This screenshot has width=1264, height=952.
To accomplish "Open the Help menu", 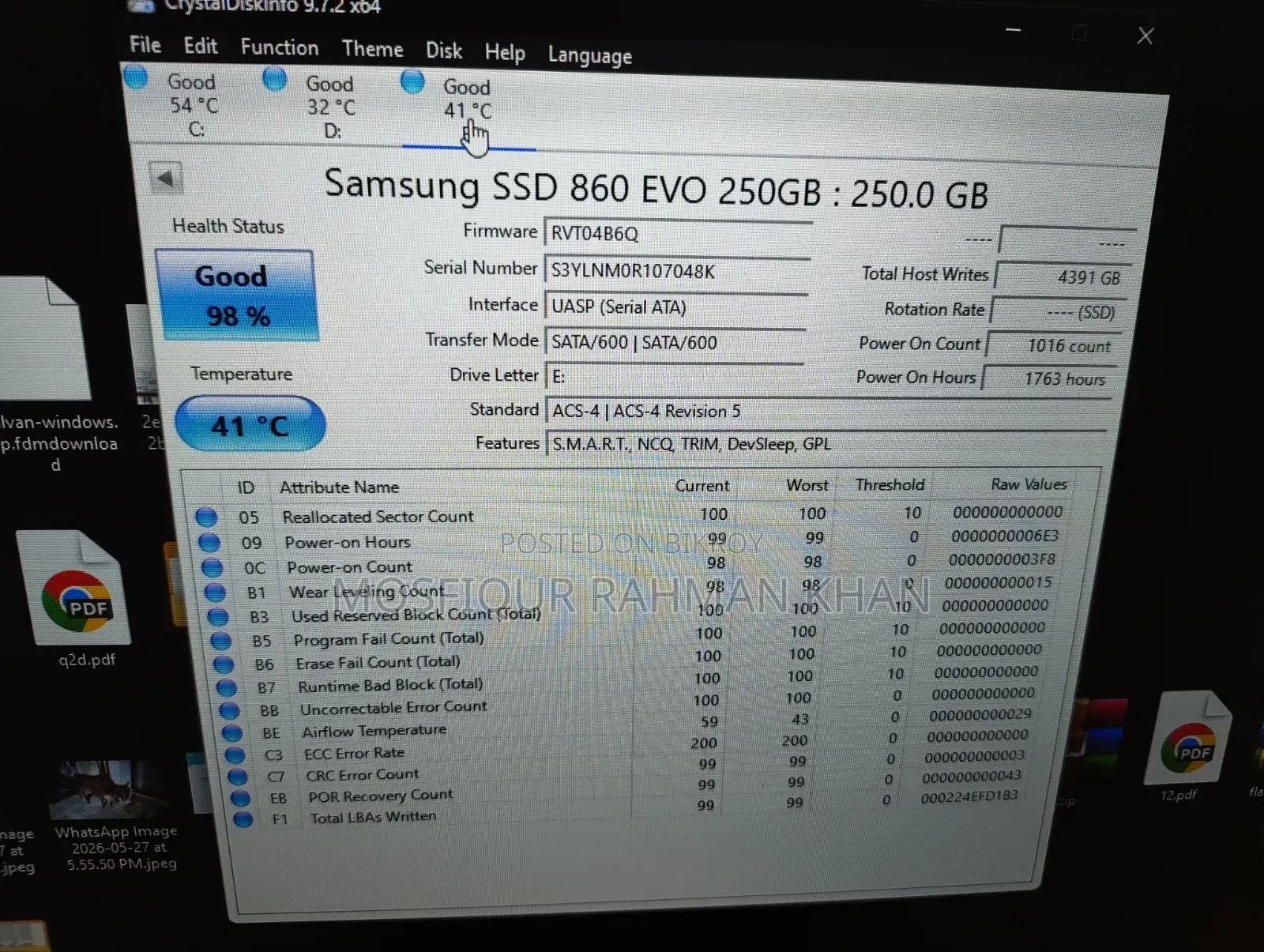I will (x=505, y=53).
